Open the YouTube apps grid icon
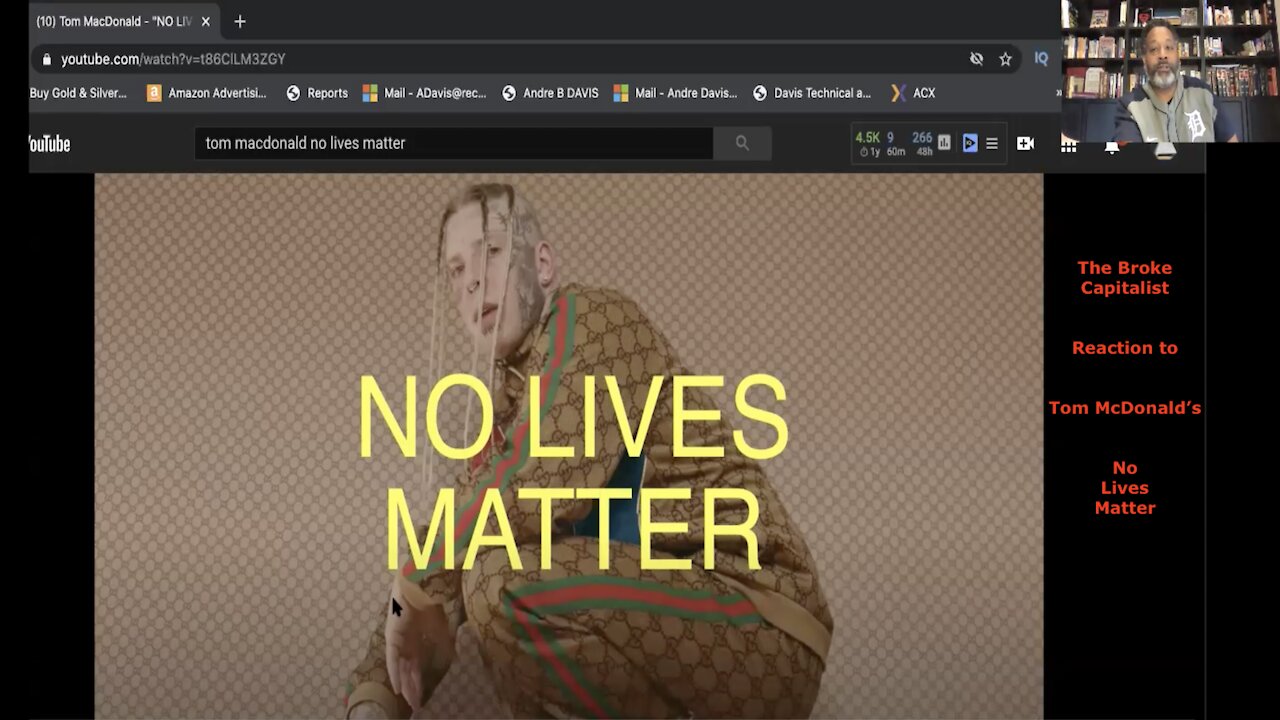 pyautogui.click(x=1068, y=146)
